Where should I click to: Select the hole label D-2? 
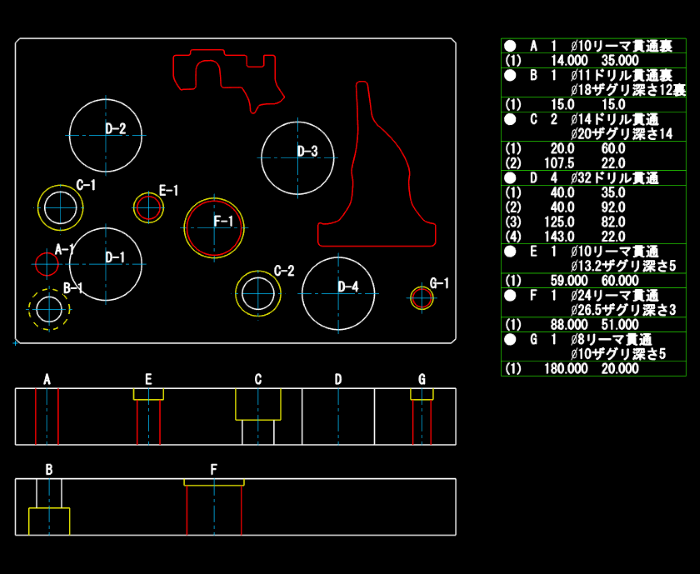(116, 129)
